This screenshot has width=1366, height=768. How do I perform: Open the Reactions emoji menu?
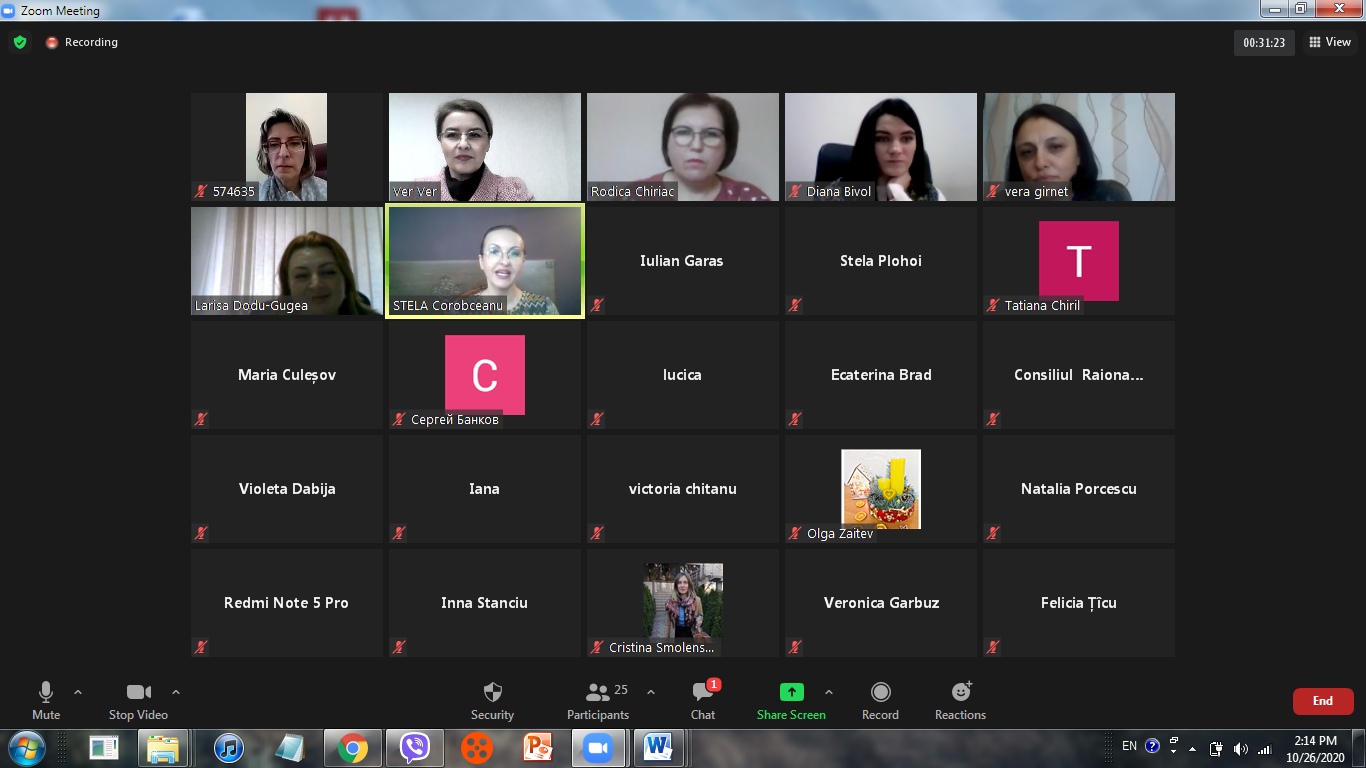(x=961, y=692)
